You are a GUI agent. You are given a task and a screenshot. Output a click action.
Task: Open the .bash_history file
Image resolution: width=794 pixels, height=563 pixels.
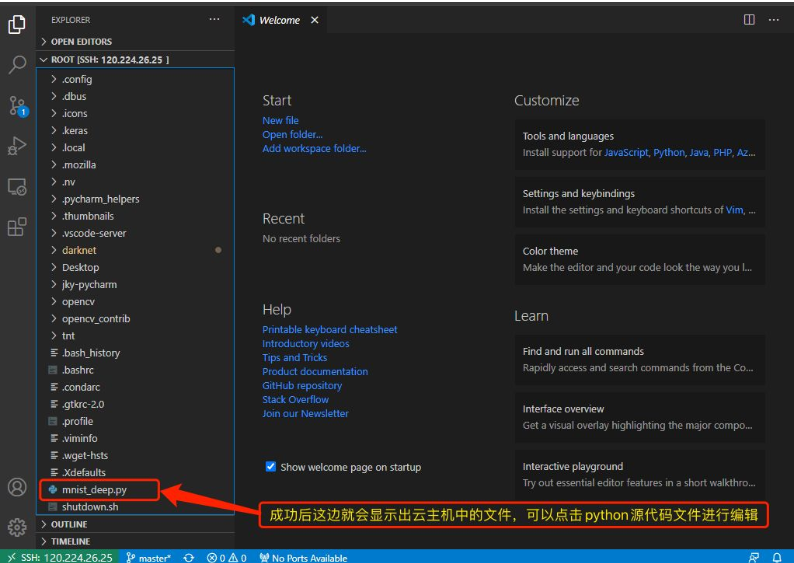(x=135, y=353)
